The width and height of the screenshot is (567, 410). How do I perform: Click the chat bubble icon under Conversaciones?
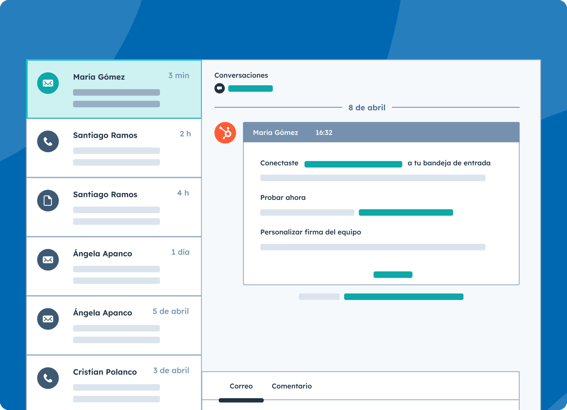[219, 88]
